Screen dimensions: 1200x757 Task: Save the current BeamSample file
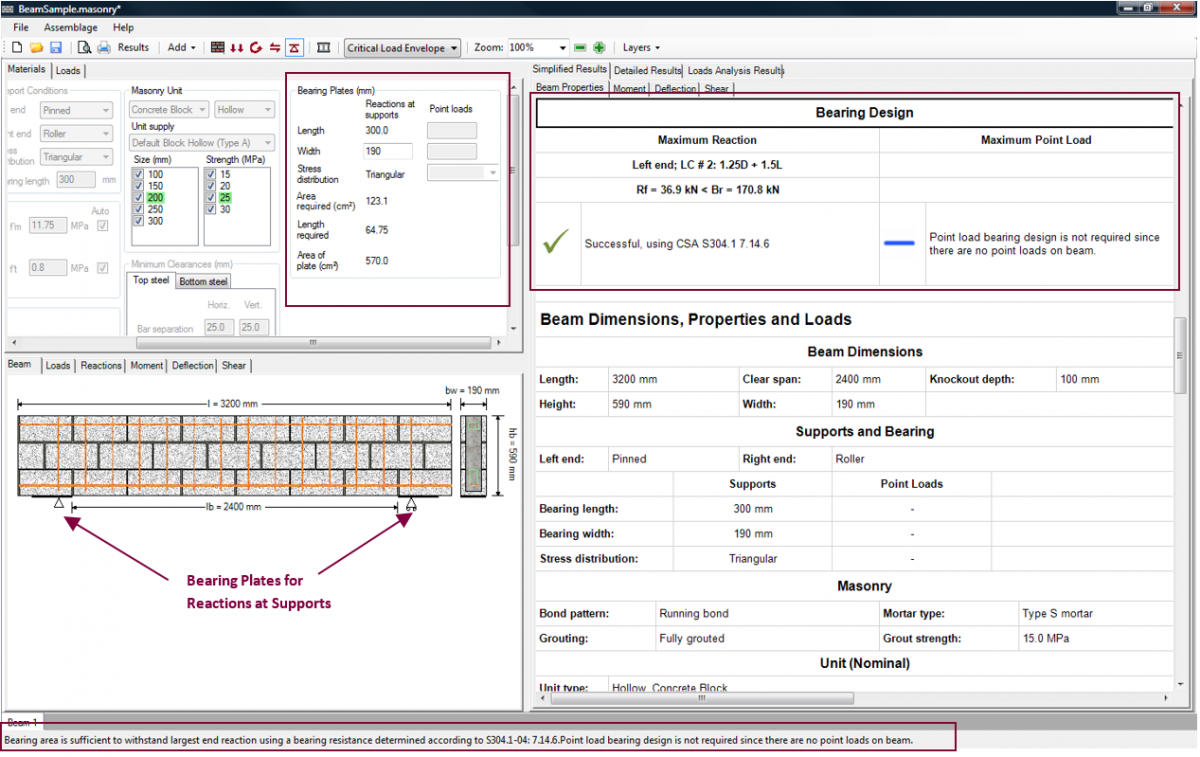tap(54, 47)
